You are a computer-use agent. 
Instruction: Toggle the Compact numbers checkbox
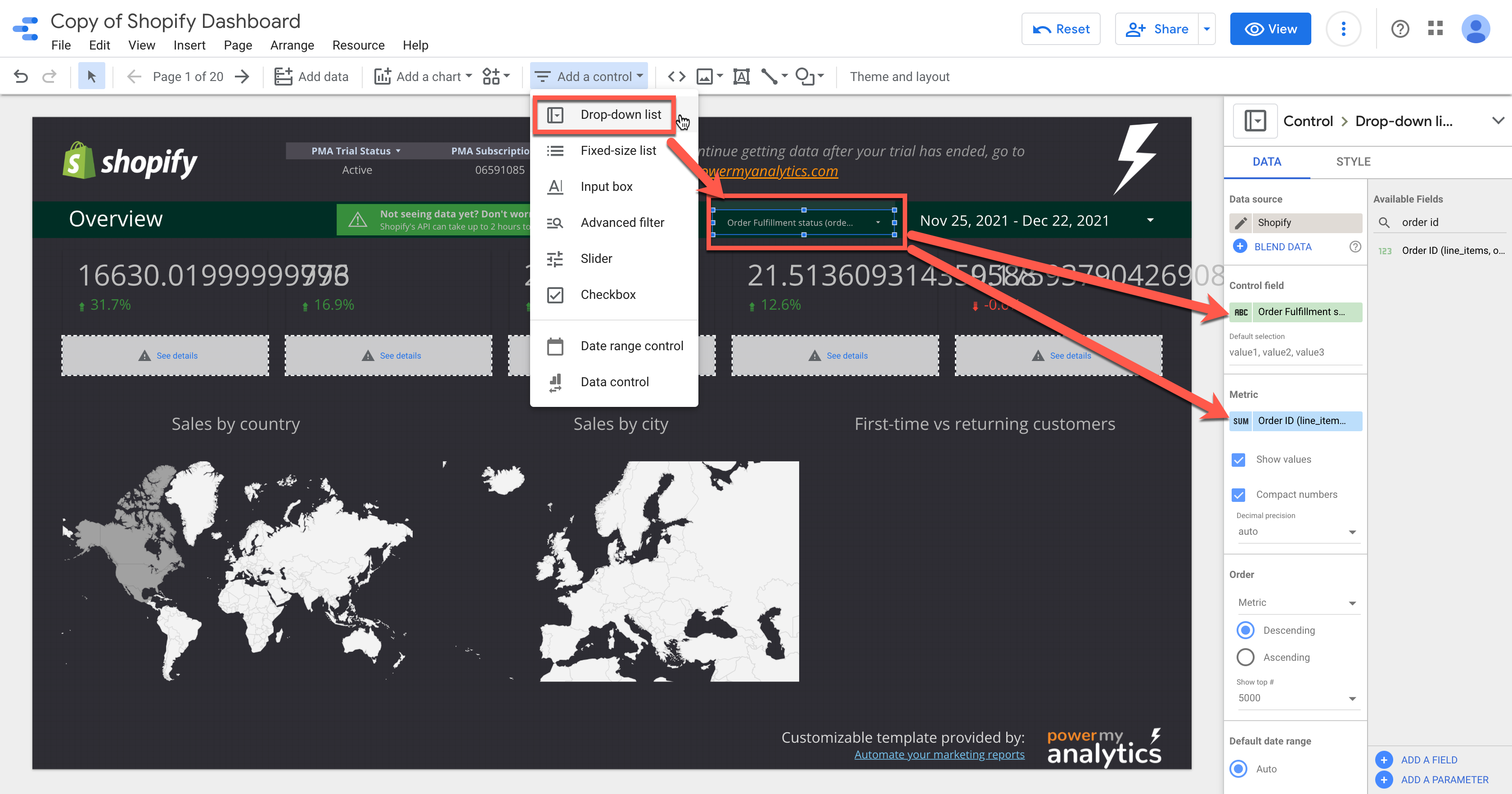point(1238,495)
